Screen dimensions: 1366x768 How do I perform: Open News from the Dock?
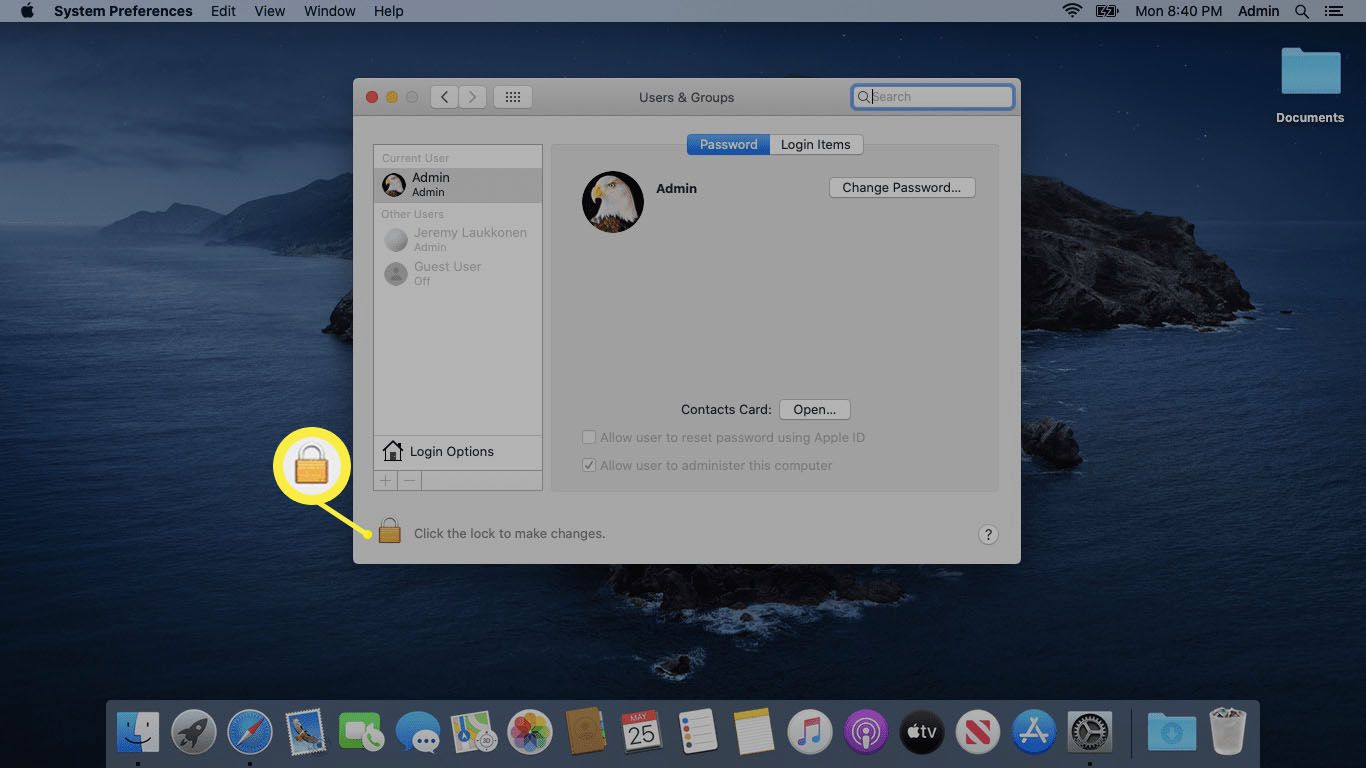(x=977, y=733)
